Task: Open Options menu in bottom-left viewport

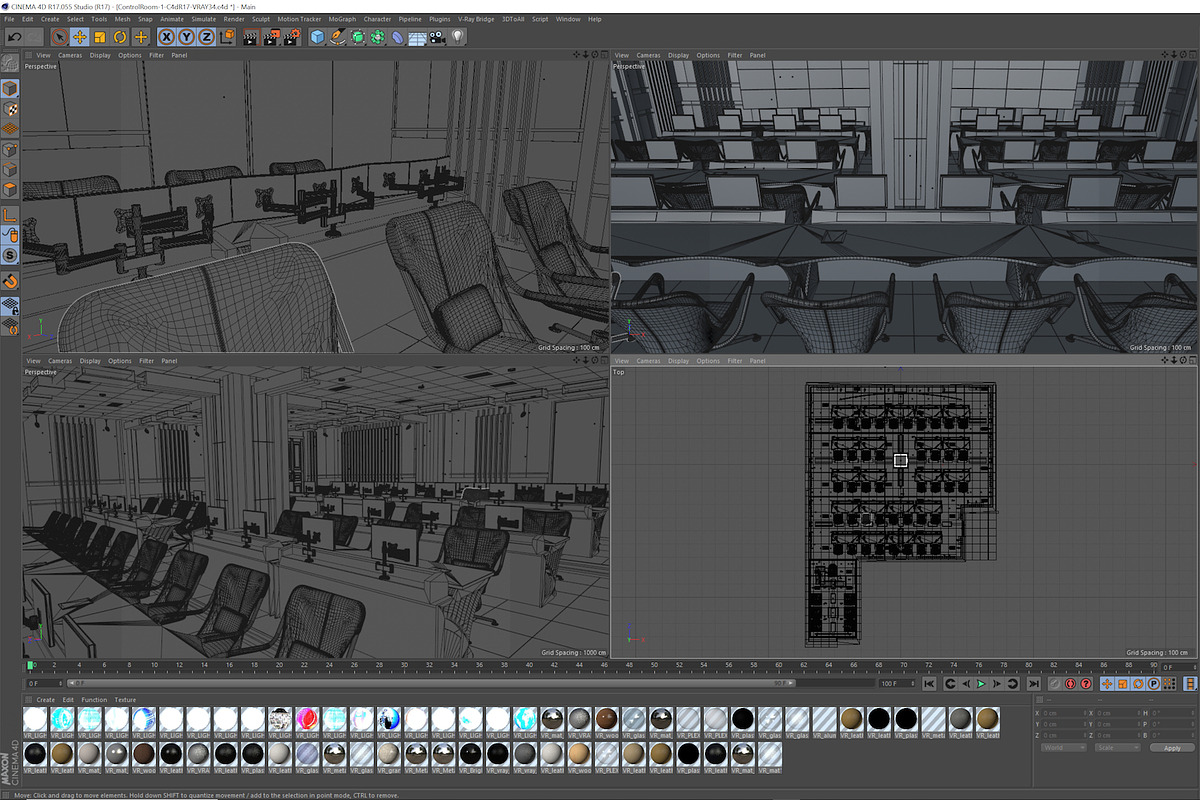Action: (120, 361)
